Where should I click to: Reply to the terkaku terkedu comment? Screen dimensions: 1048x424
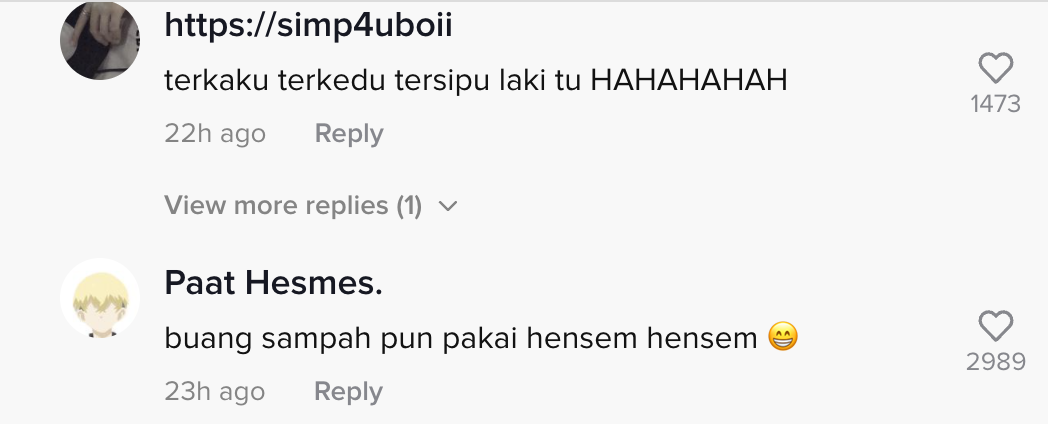click(x=349, y=133)
